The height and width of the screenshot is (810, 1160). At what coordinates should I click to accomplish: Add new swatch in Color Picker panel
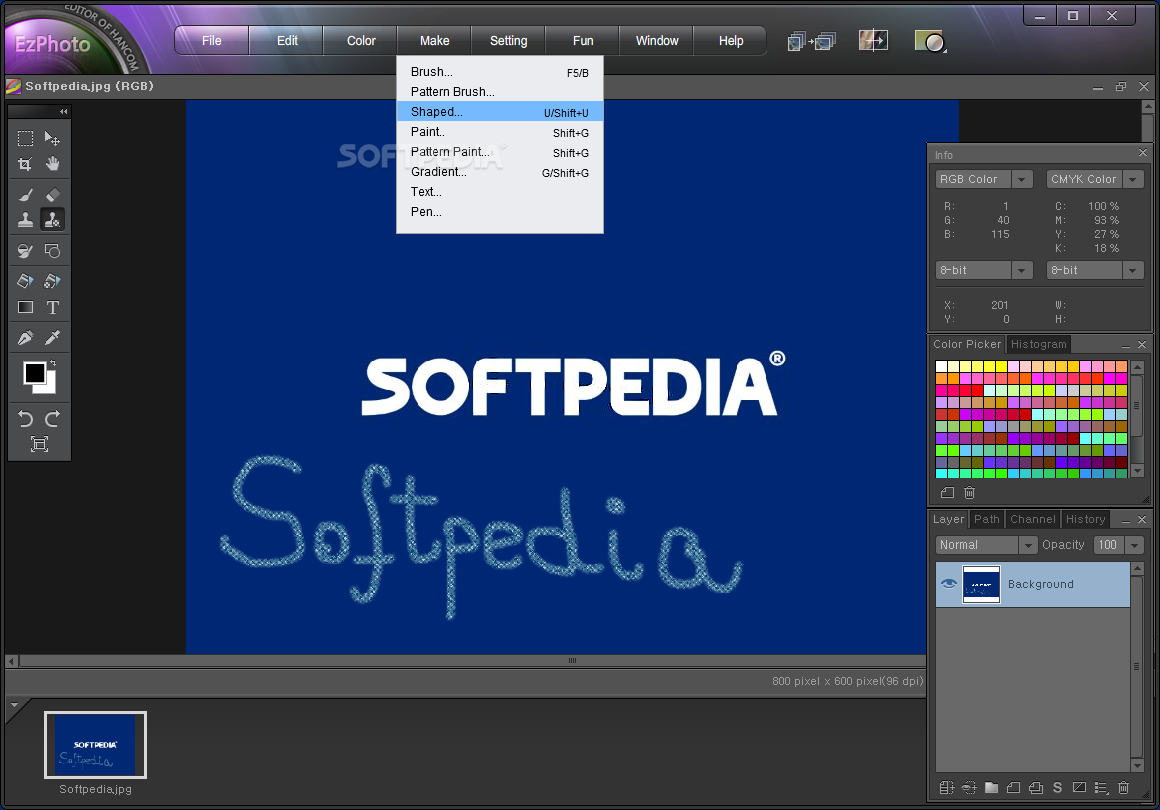(948, 493)
